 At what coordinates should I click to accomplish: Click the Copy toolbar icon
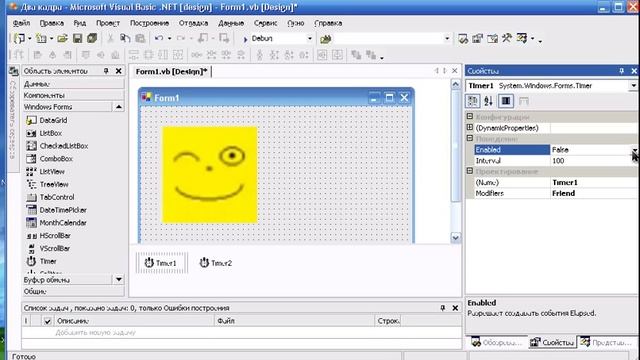tap(125, 38)
